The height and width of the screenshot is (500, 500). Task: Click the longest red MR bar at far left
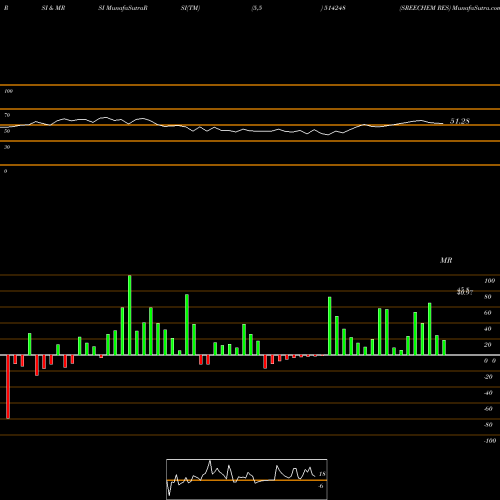coord(8,387)
